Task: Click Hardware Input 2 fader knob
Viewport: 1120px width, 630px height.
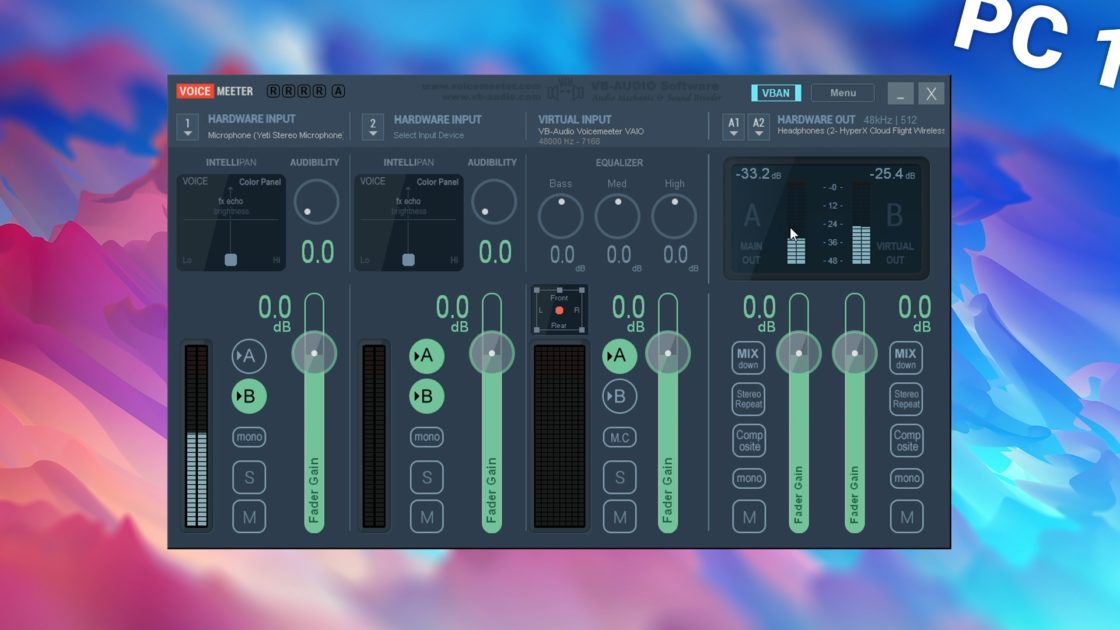Action: pyautogui.click(x=491, y=353)
